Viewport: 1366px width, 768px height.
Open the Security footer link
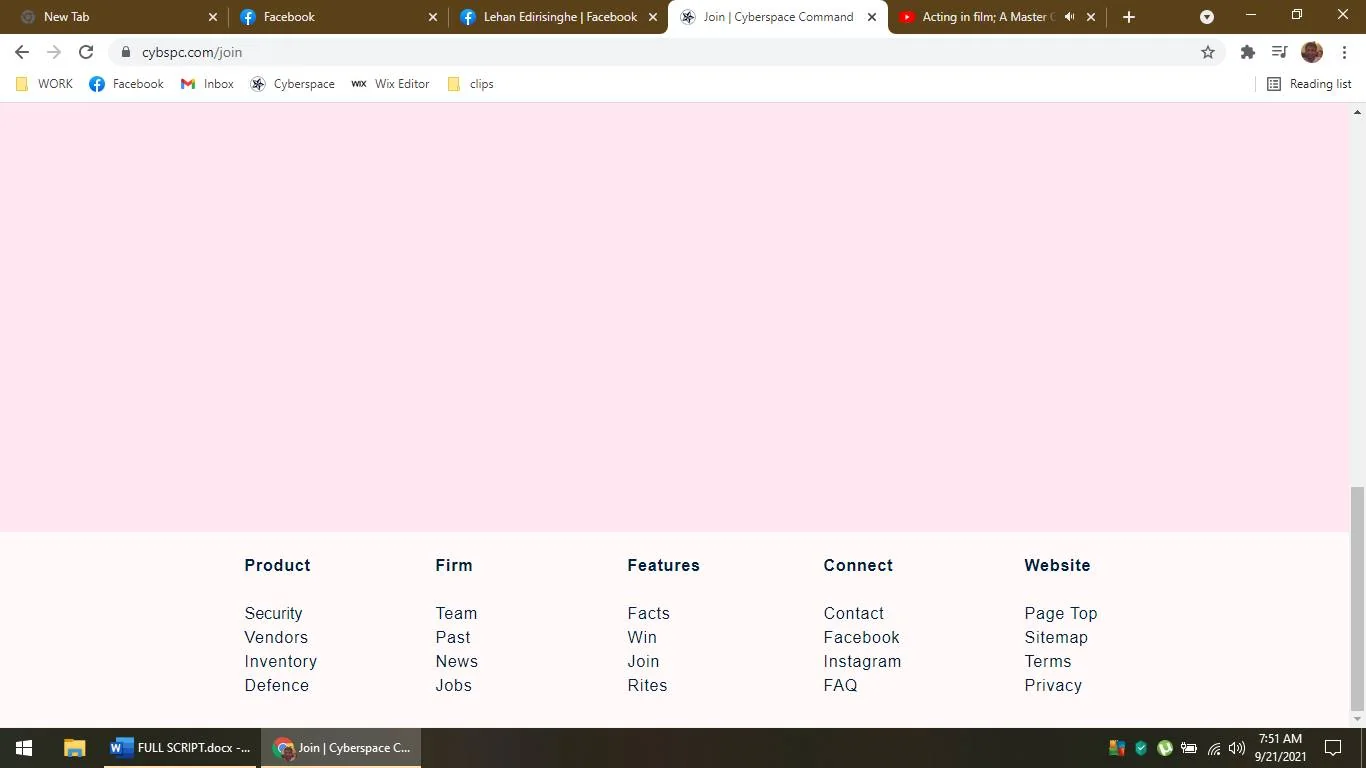point(273,613)
